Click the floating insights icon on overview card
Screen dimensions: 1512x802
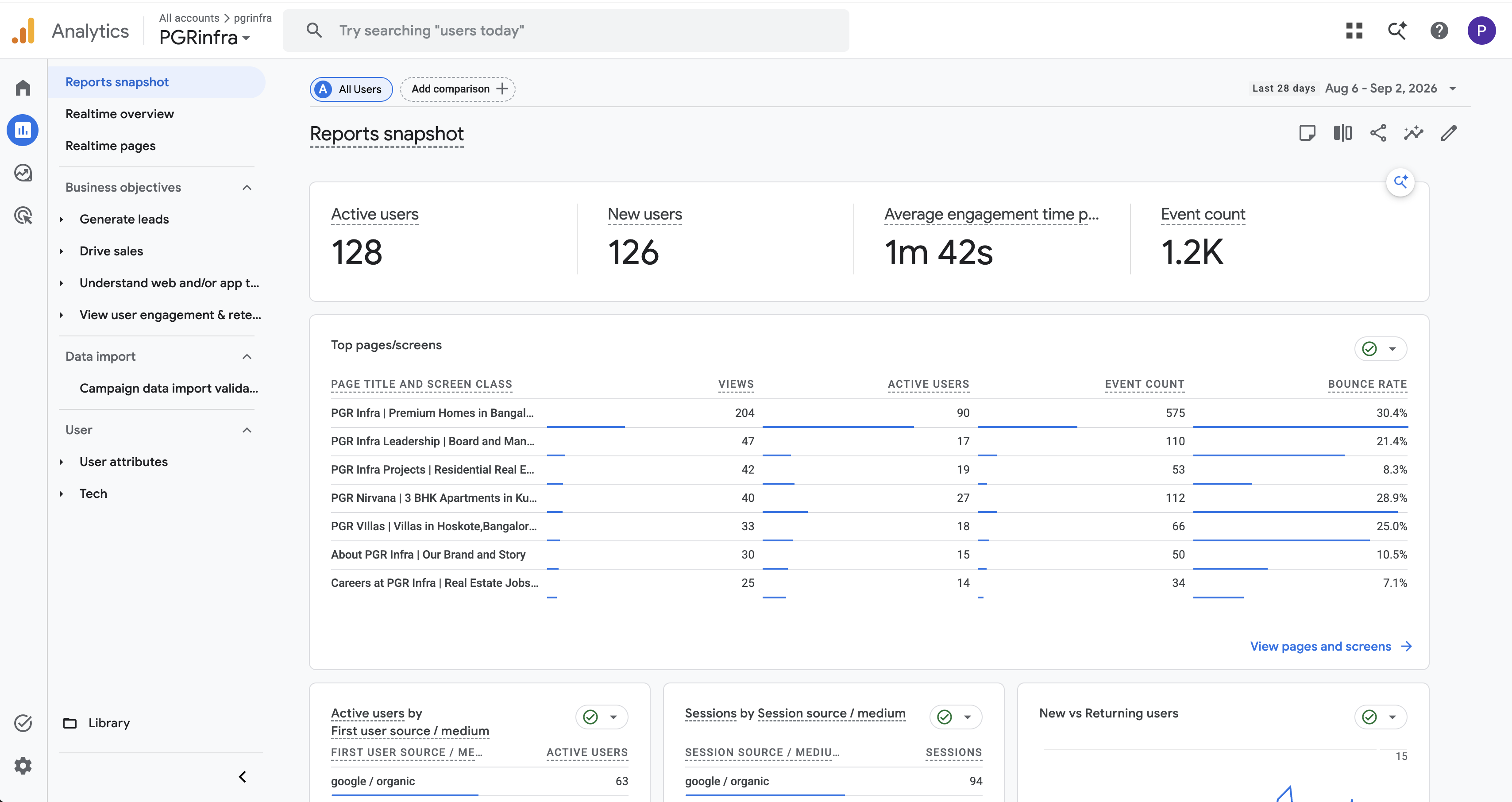coord(1400,182)
